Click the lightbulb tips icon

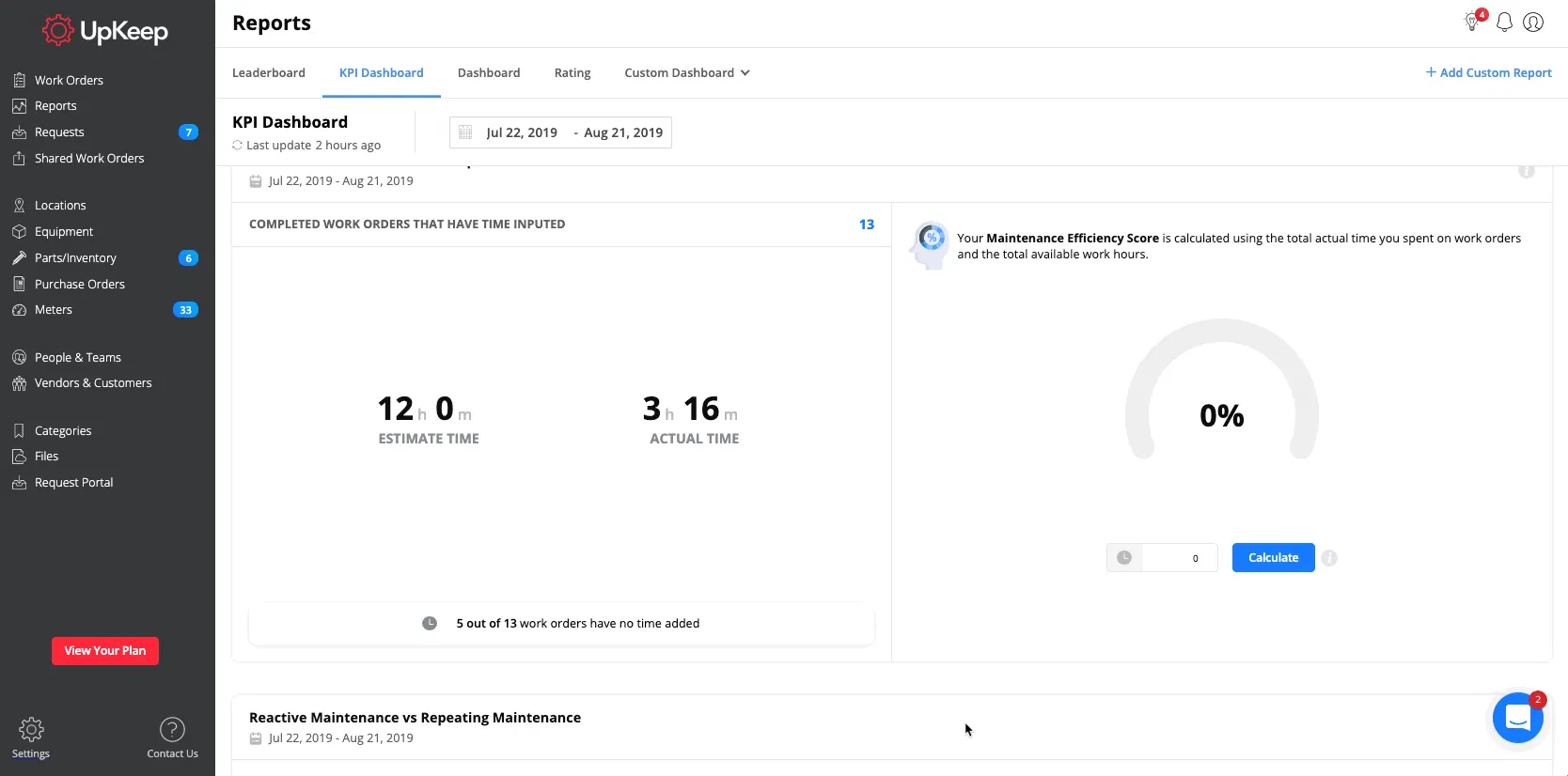tap(1473, 23)
